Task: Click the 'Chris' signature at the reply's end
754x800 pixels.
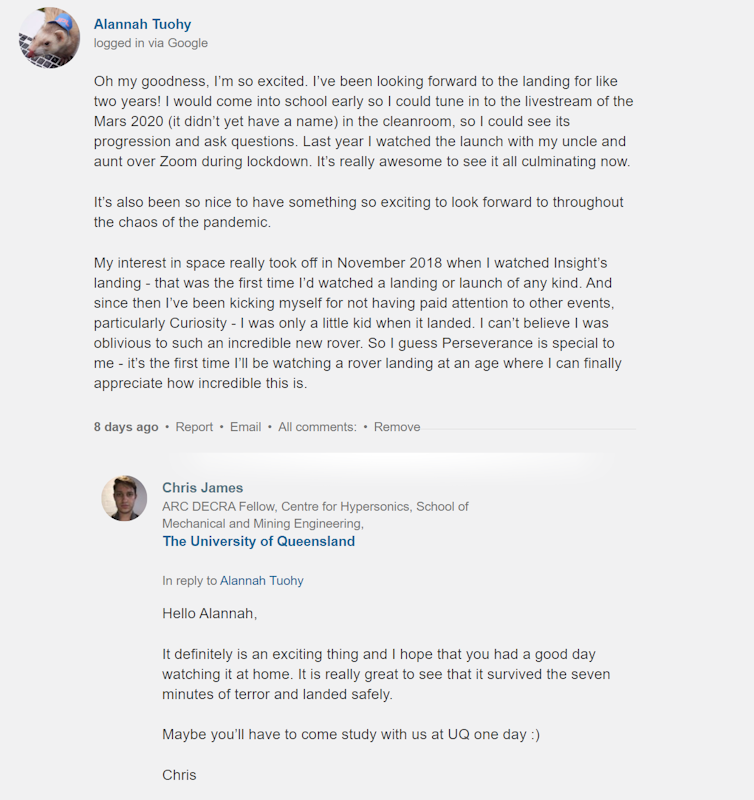Action: click(x=179, y=775)
